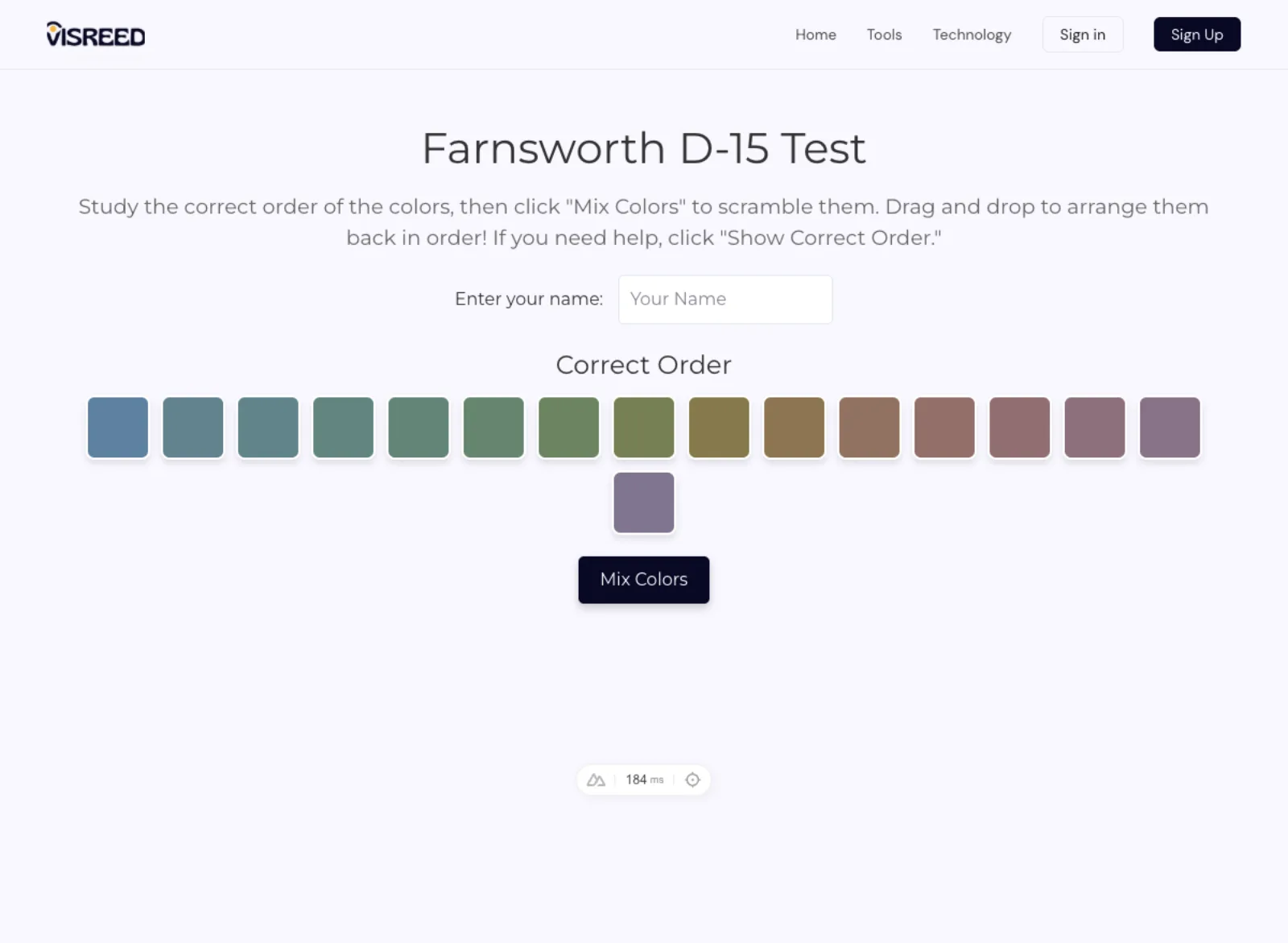1288x943 pixels.
Task: Select the twelfth swatch in the top row
Action: [944, 428]
